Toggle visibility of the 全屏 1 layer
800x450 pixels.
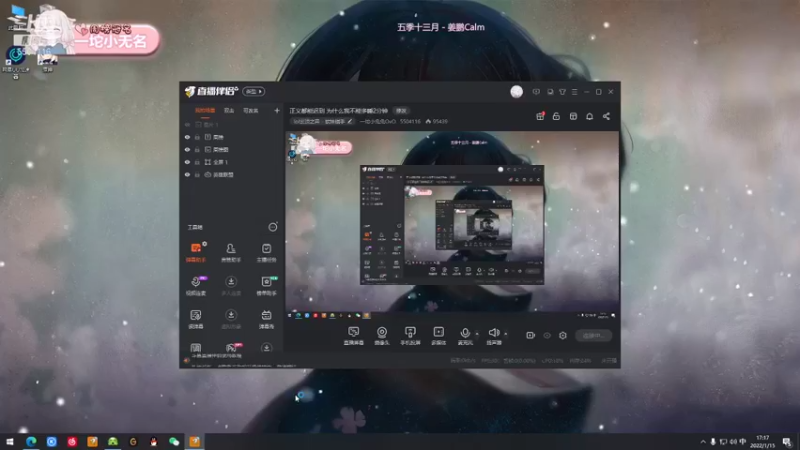tap(187, 162)
